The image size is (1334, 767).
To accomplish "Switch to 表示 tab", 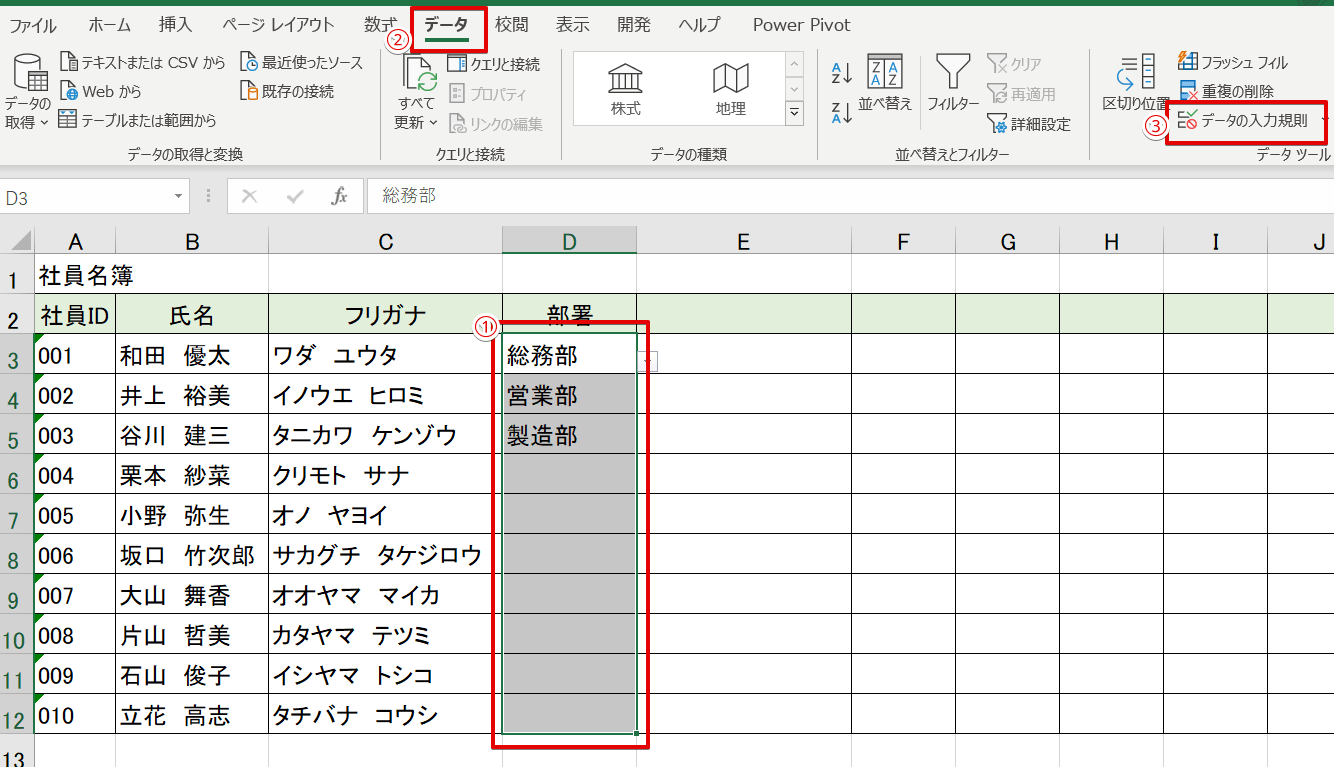I will pyautogui.click(x=573, y=25).
